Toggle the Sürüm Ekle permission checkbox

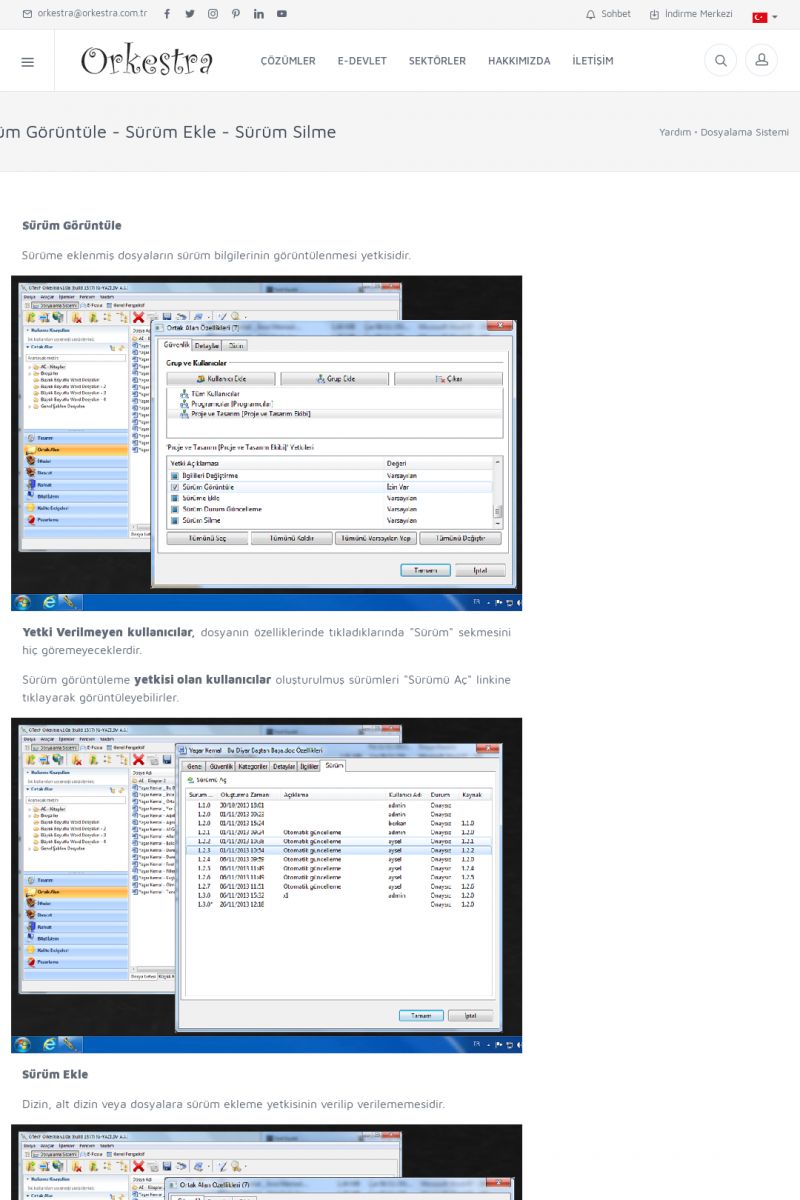point(175,498)
